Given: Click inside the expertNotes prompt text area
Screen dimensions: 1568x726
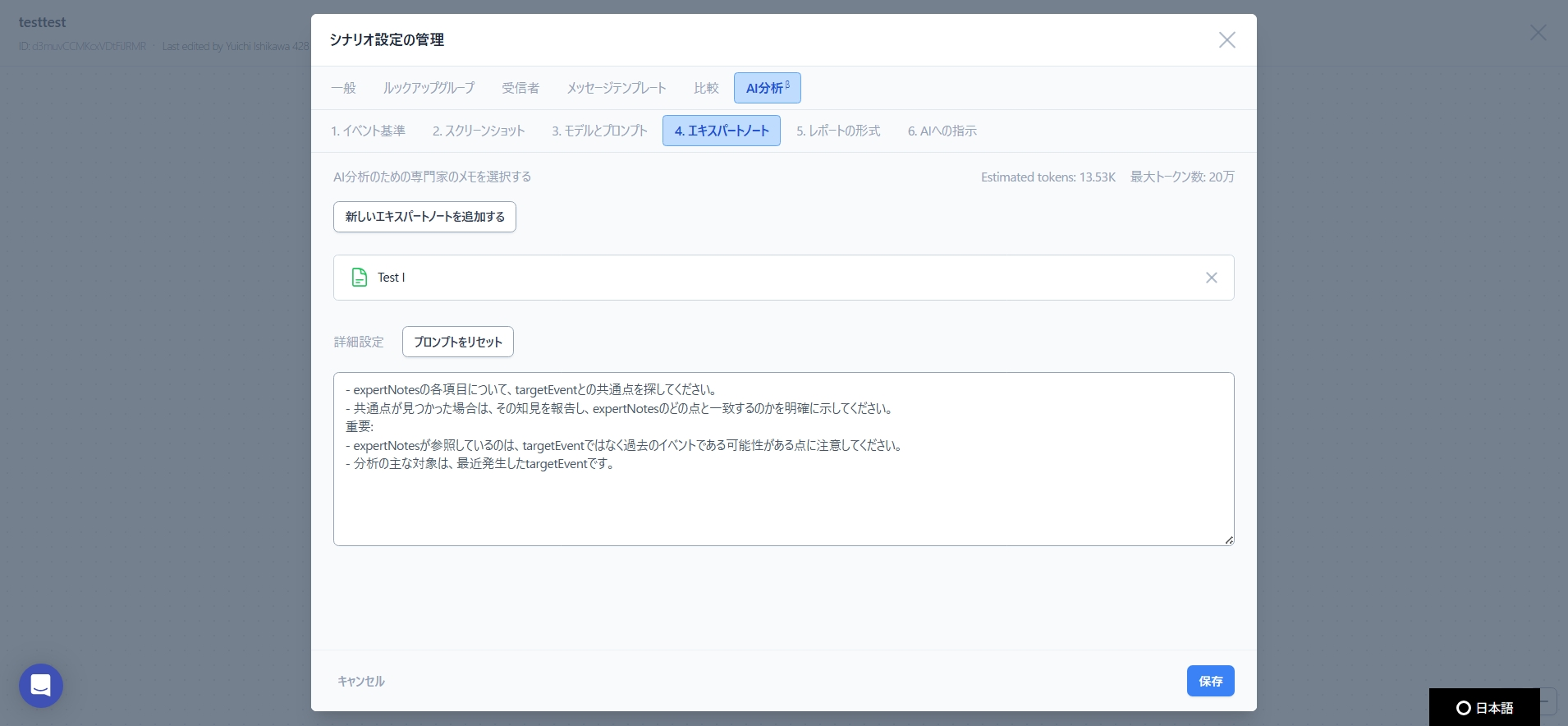Looking at the screenshot, I should 783,501.
